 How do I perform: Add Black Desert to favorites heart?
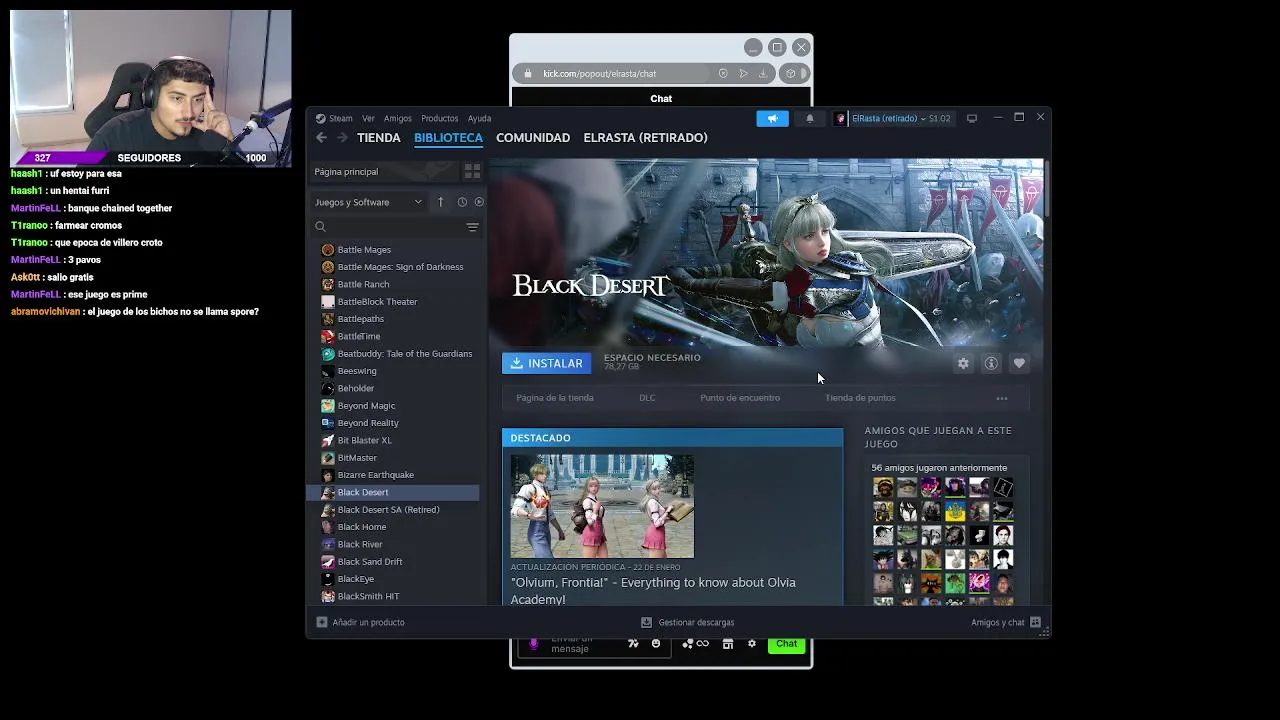[1019, 364]
